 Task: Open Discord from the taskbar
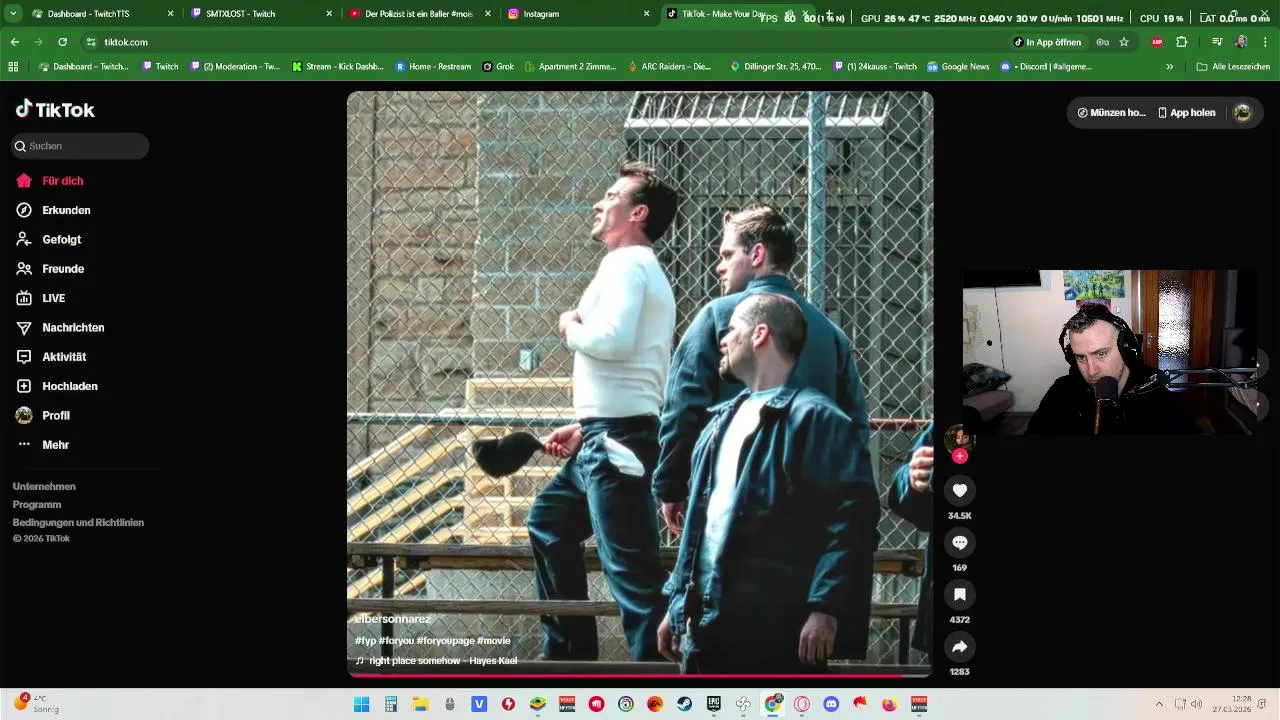[x=831, y=704]
